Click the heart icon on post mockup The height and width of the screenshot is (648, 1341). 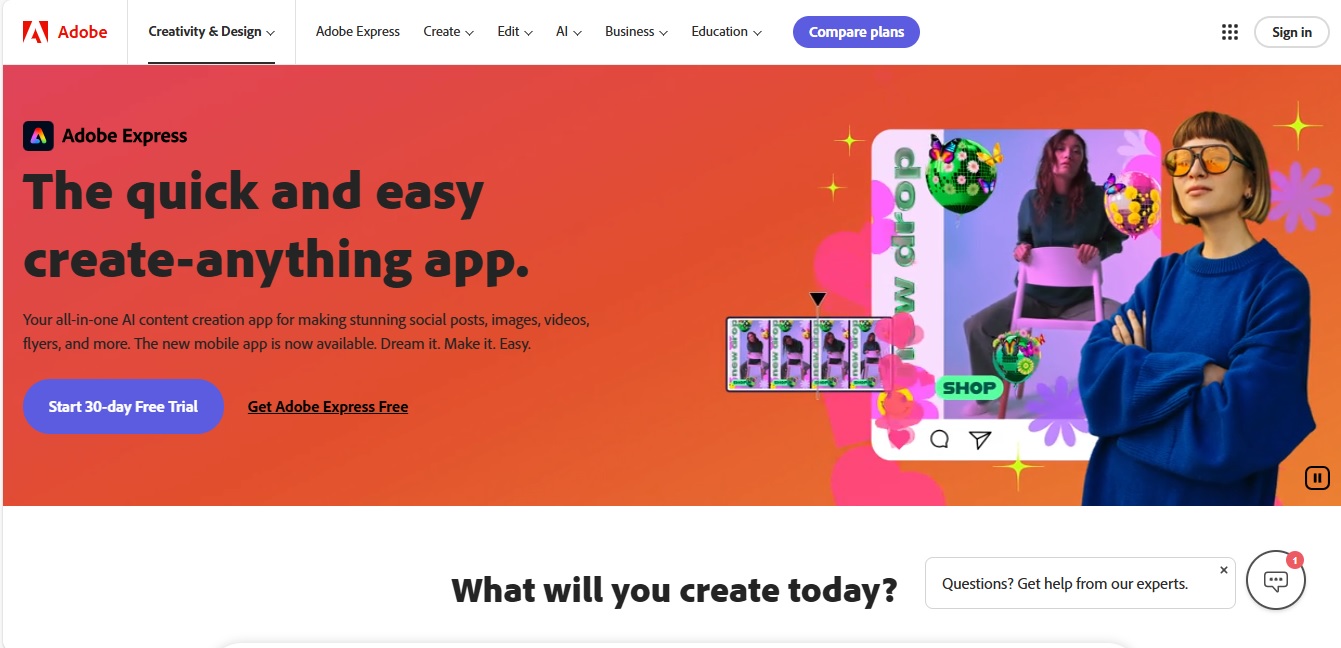pyautogui.click(x=900, y=439)
